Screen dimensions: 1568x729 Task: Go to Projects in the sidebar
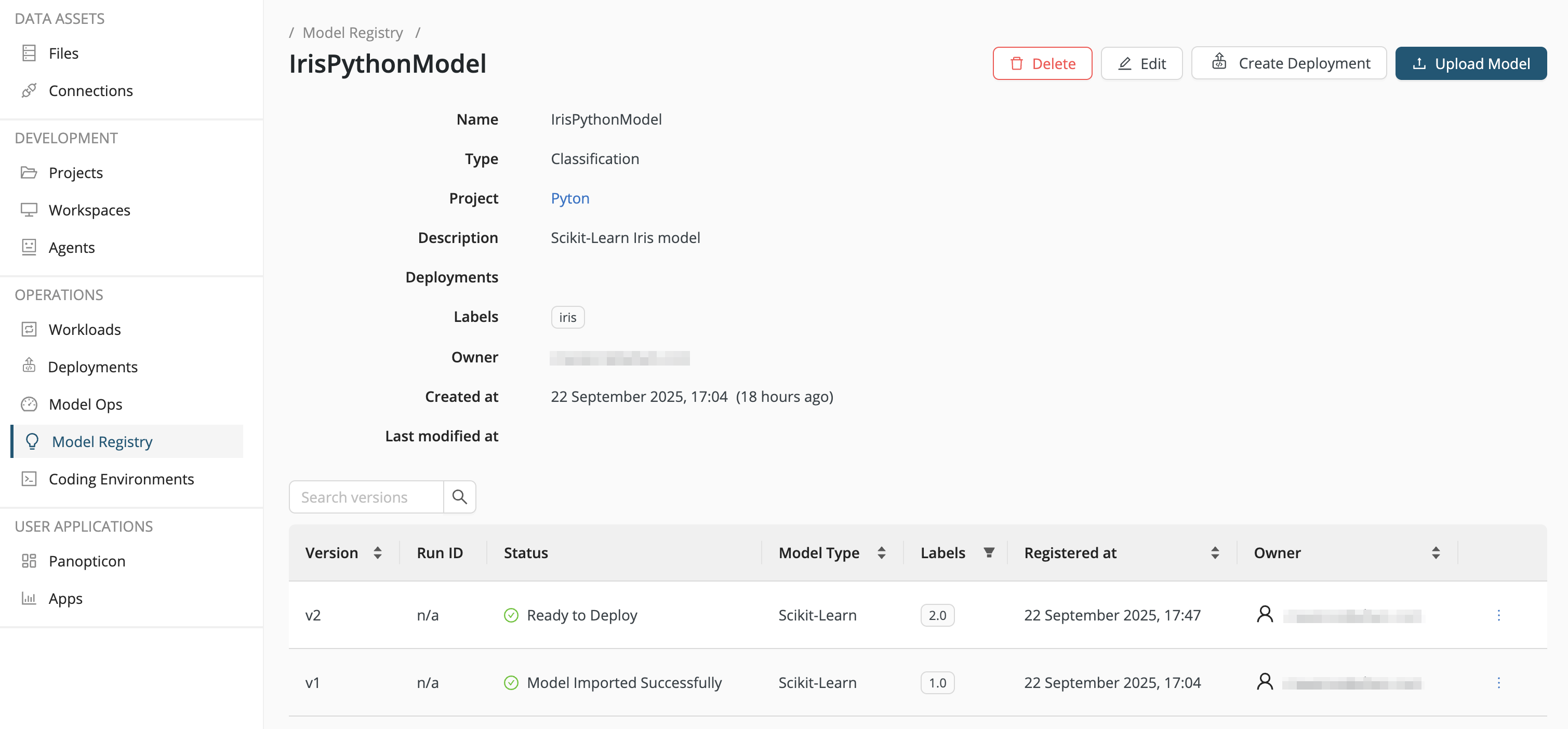(x=75, y=173)
